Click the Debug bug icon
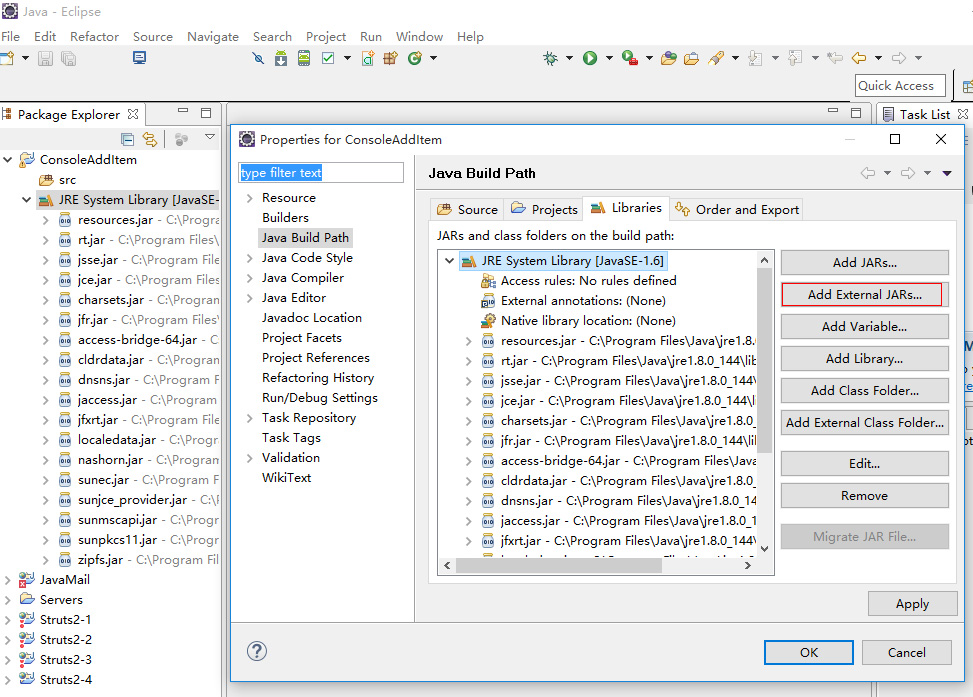Viewport: 973px width, 697px height. pyautogui.click(x=550, y=58)
